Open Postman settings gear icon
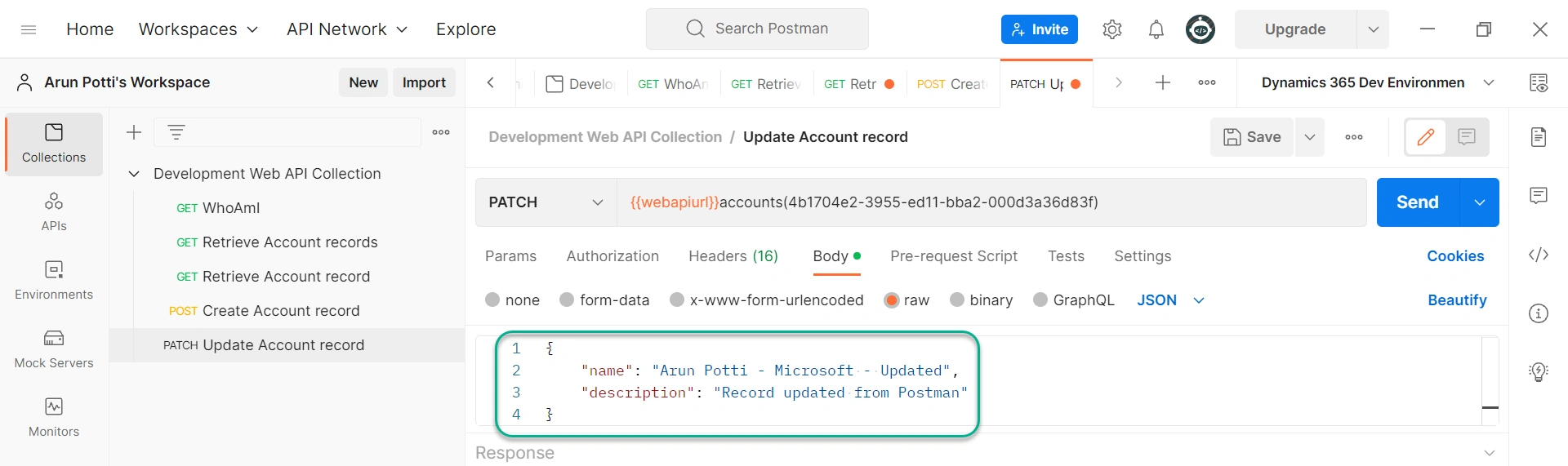 pyautogui.click(x=1112, y=29)
